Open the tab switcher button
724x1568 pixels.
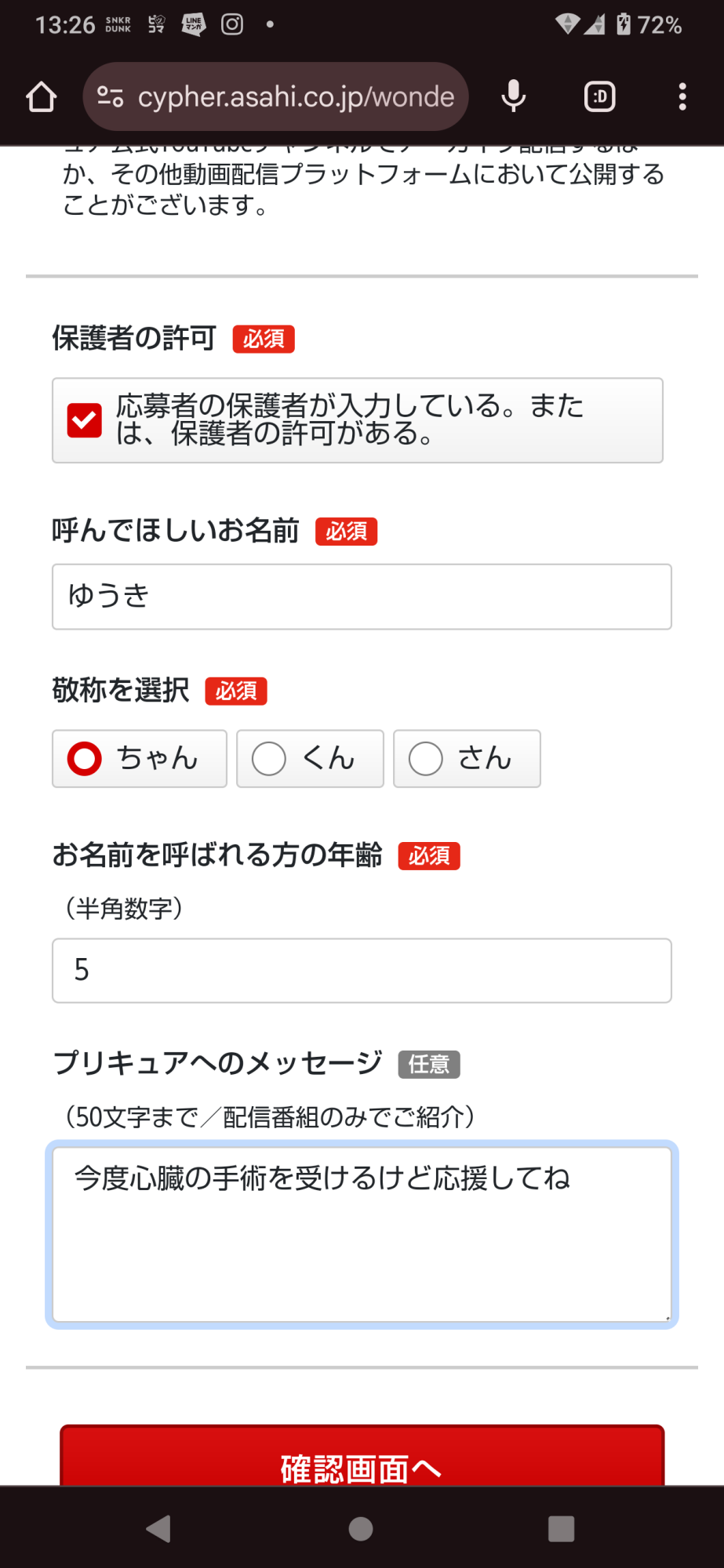600,97
